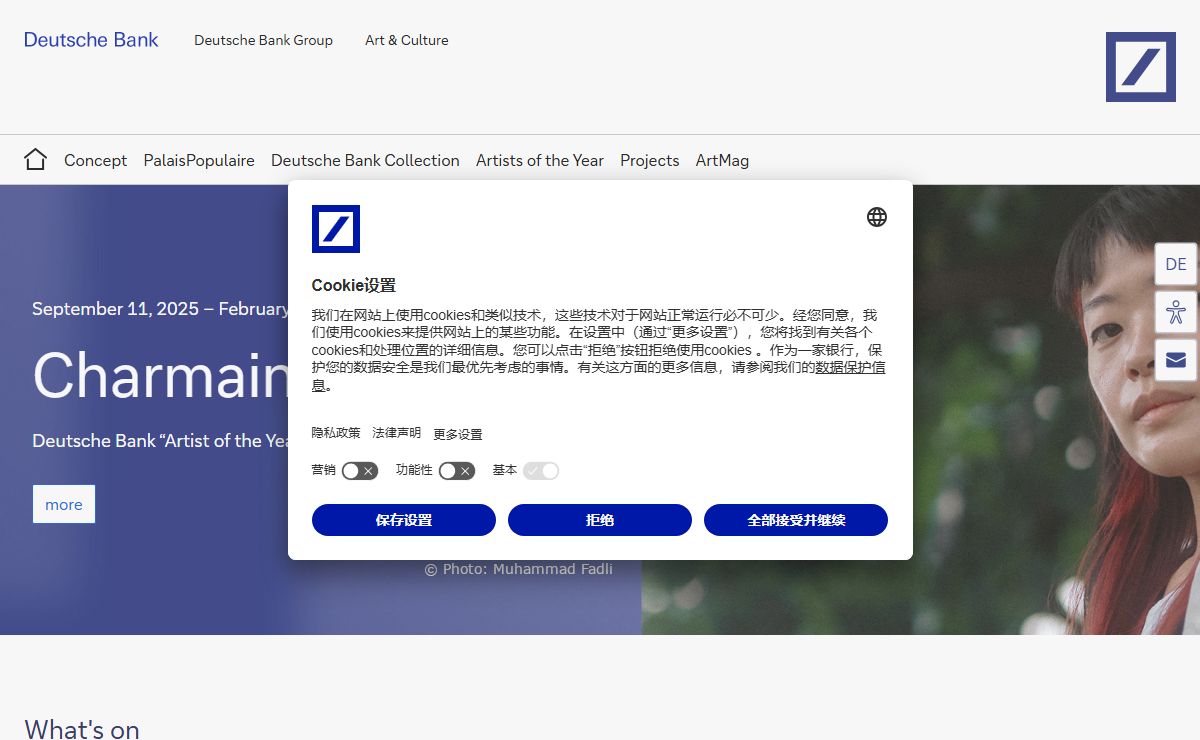Open Deutsche Bank Group header link
1200x740 pixels.
tap(263, 40)
